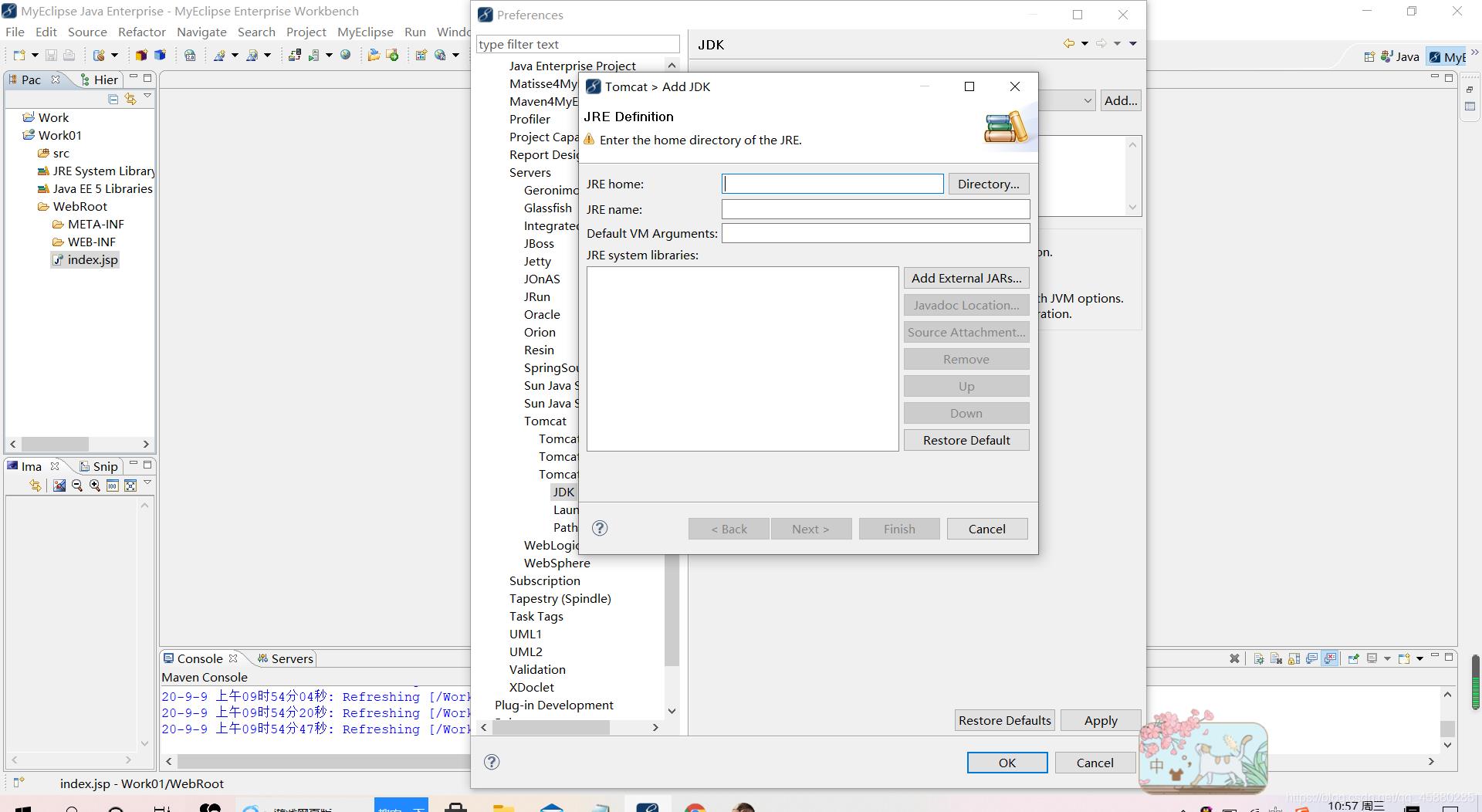Click Link with Editor arrows icon
The height and width of the screenshot is (812, 1482).
coord(130,99)
